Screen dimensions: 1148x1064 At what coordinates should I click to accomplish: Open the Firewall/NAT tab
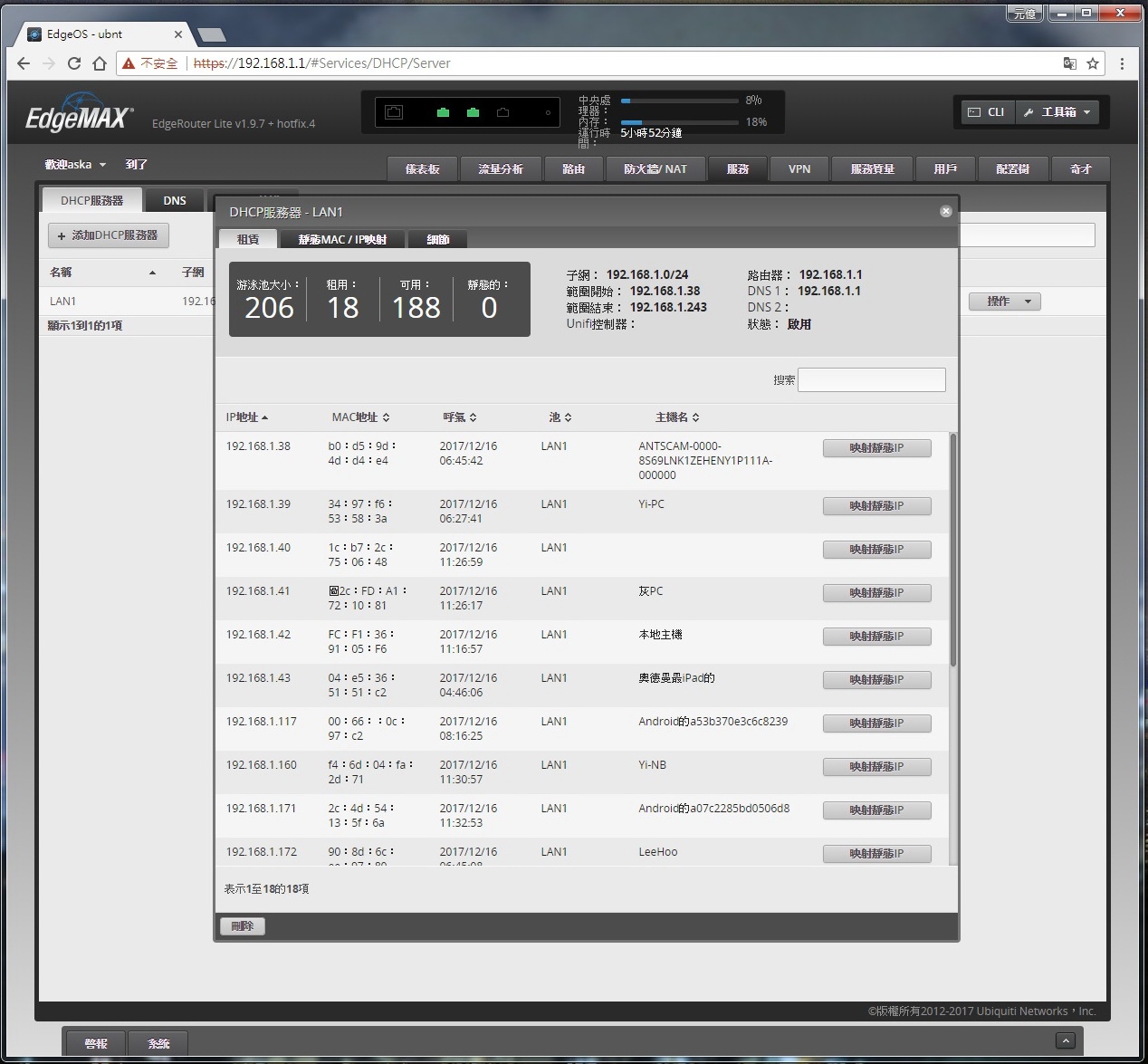click(655, 169)
